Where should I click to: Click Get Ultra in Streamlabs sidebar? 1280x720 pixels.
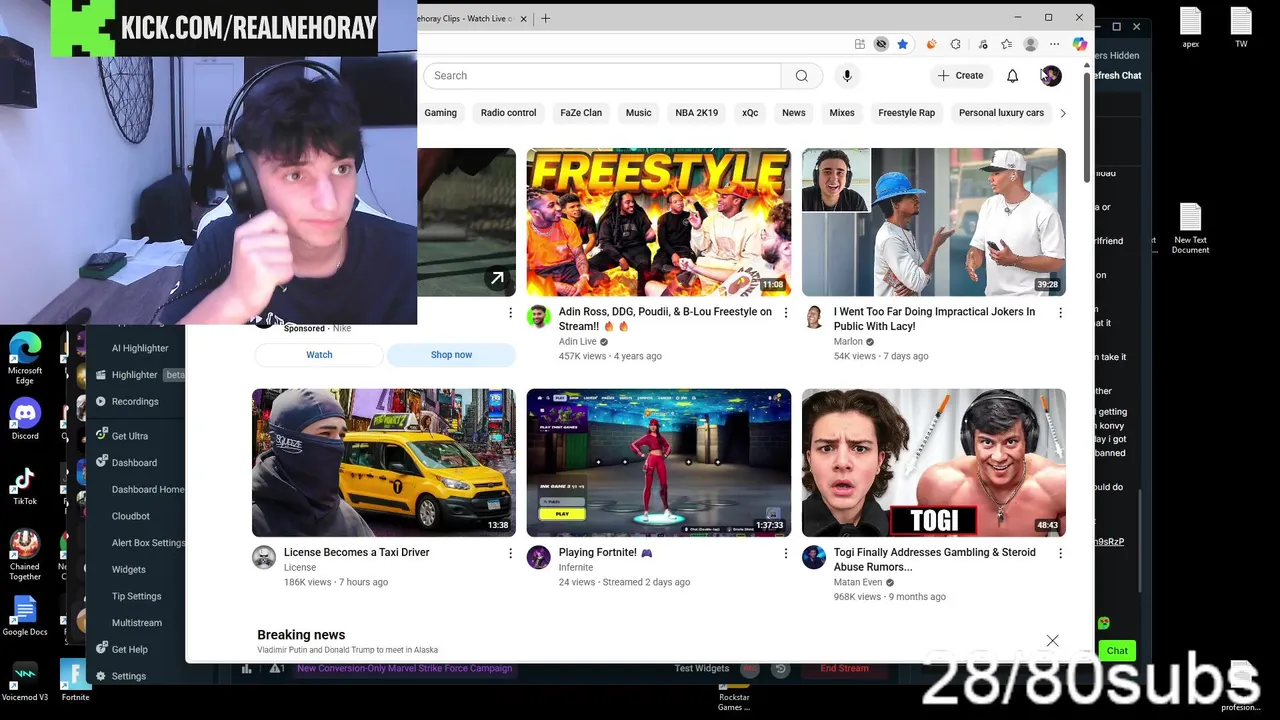tap(130, 436)
